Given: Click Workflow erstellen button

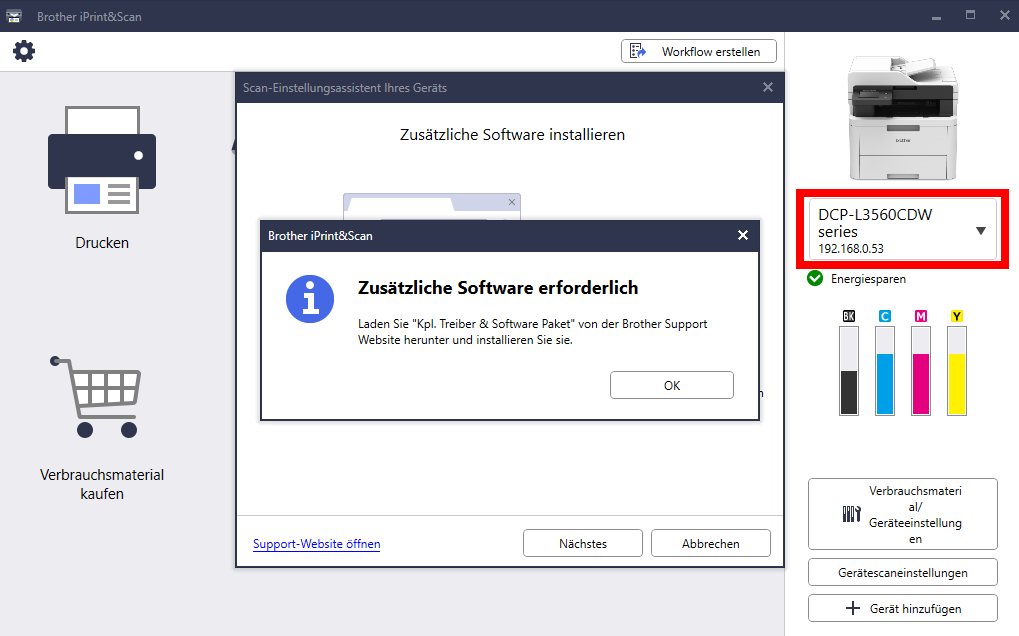Looking at the screenshot, I should pos(699,51).
